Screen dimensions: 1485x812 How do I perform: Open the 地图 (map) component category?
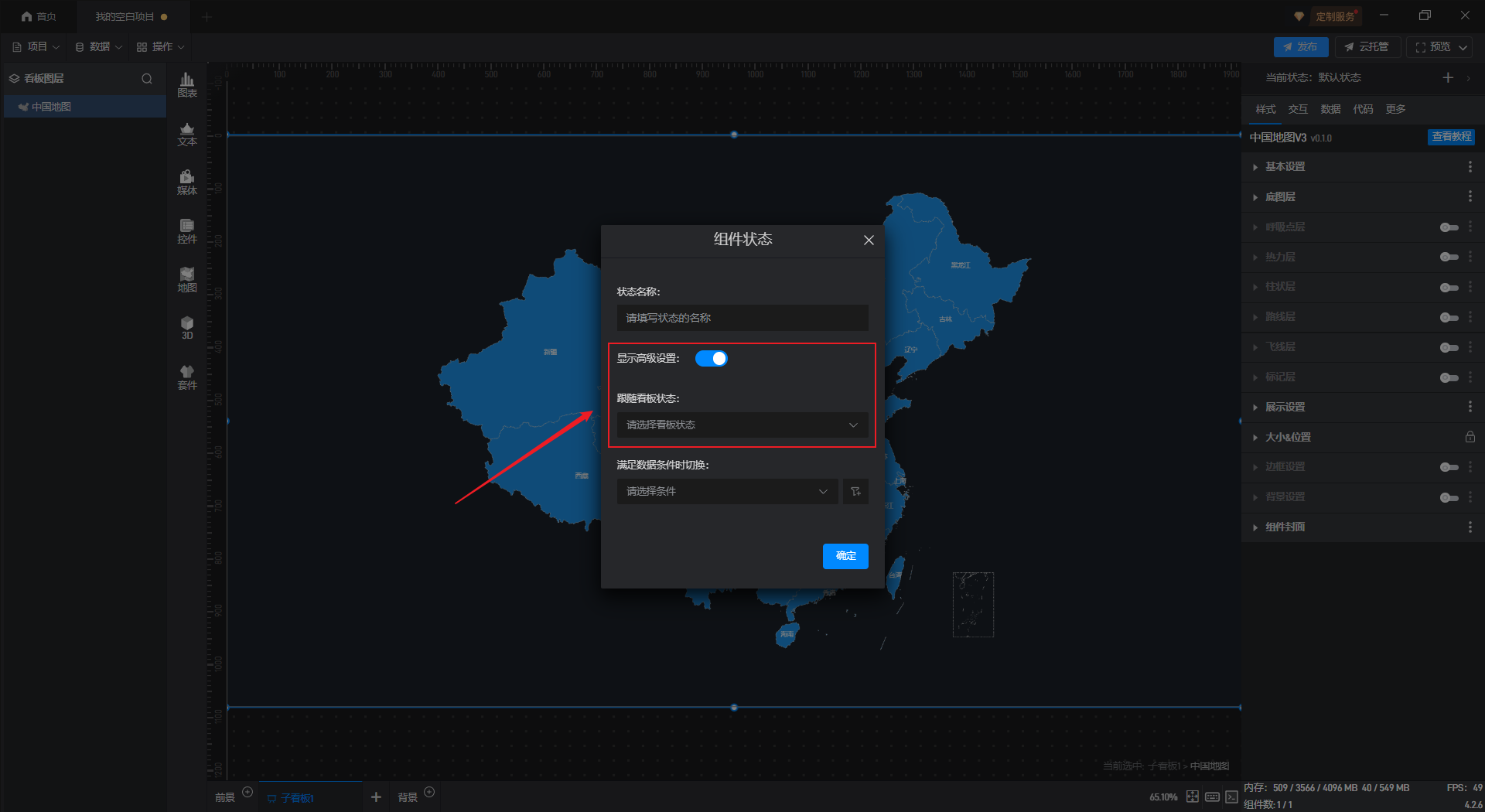tap(187, 280)
